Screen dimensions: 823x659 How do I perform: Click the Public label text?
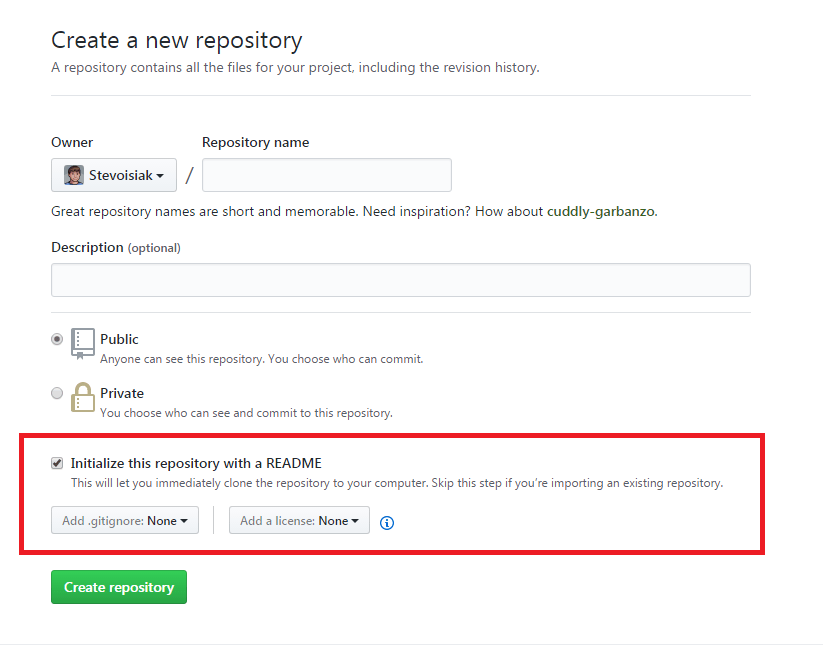point(119,339)
